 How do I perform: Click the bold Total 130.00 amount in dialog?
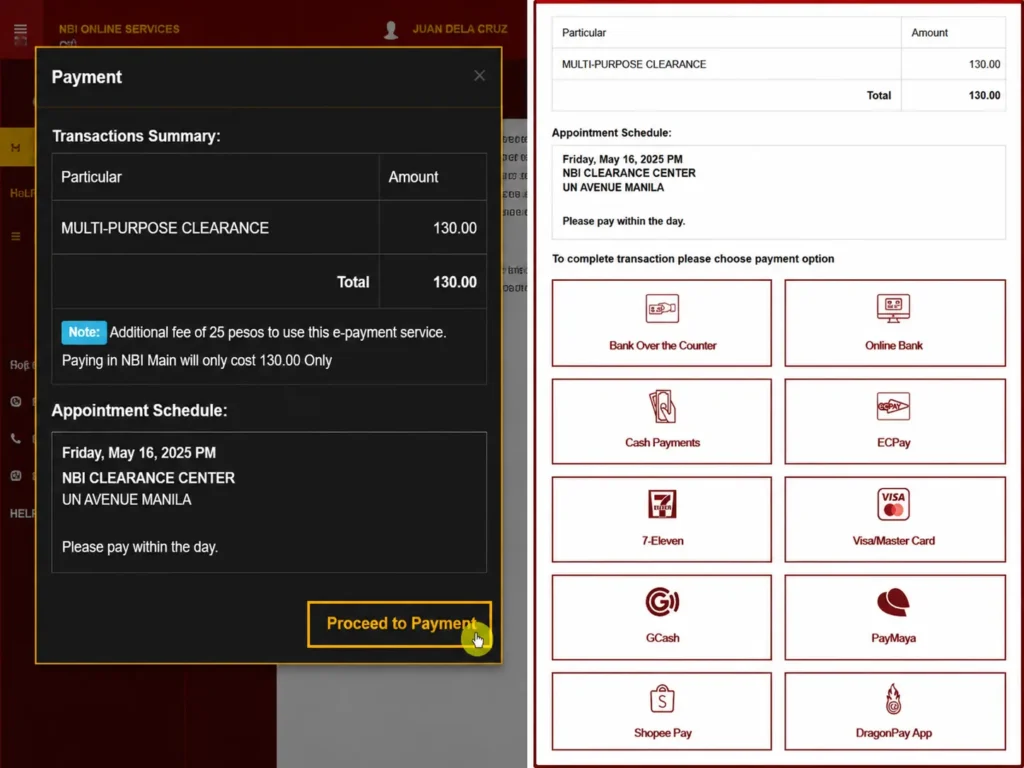(x=455, y=282)
